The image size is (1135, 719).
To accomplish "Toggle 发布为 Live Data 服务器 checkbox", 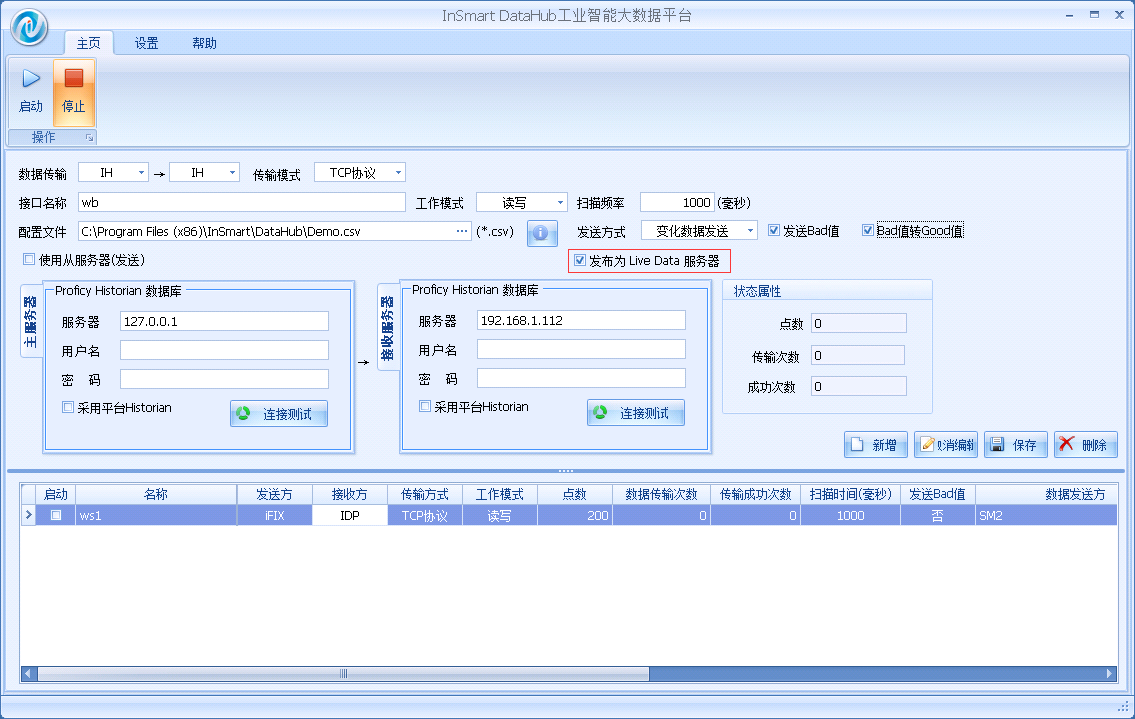I will 580,260.
